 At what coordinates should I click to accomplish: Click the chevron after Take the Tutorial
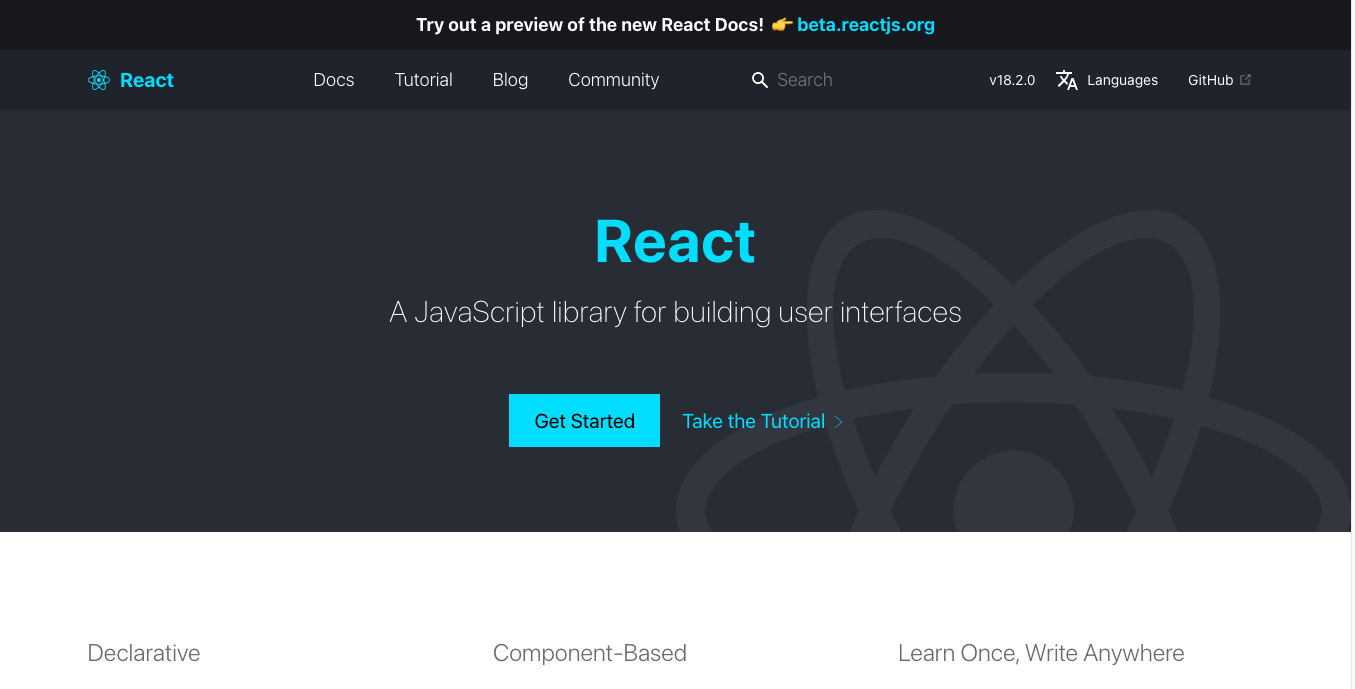point(838,422)
